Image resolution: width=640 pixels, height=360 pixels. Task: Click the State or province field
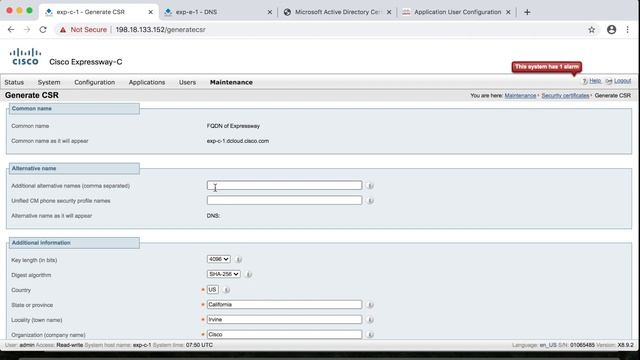click(x=284, y=304)
